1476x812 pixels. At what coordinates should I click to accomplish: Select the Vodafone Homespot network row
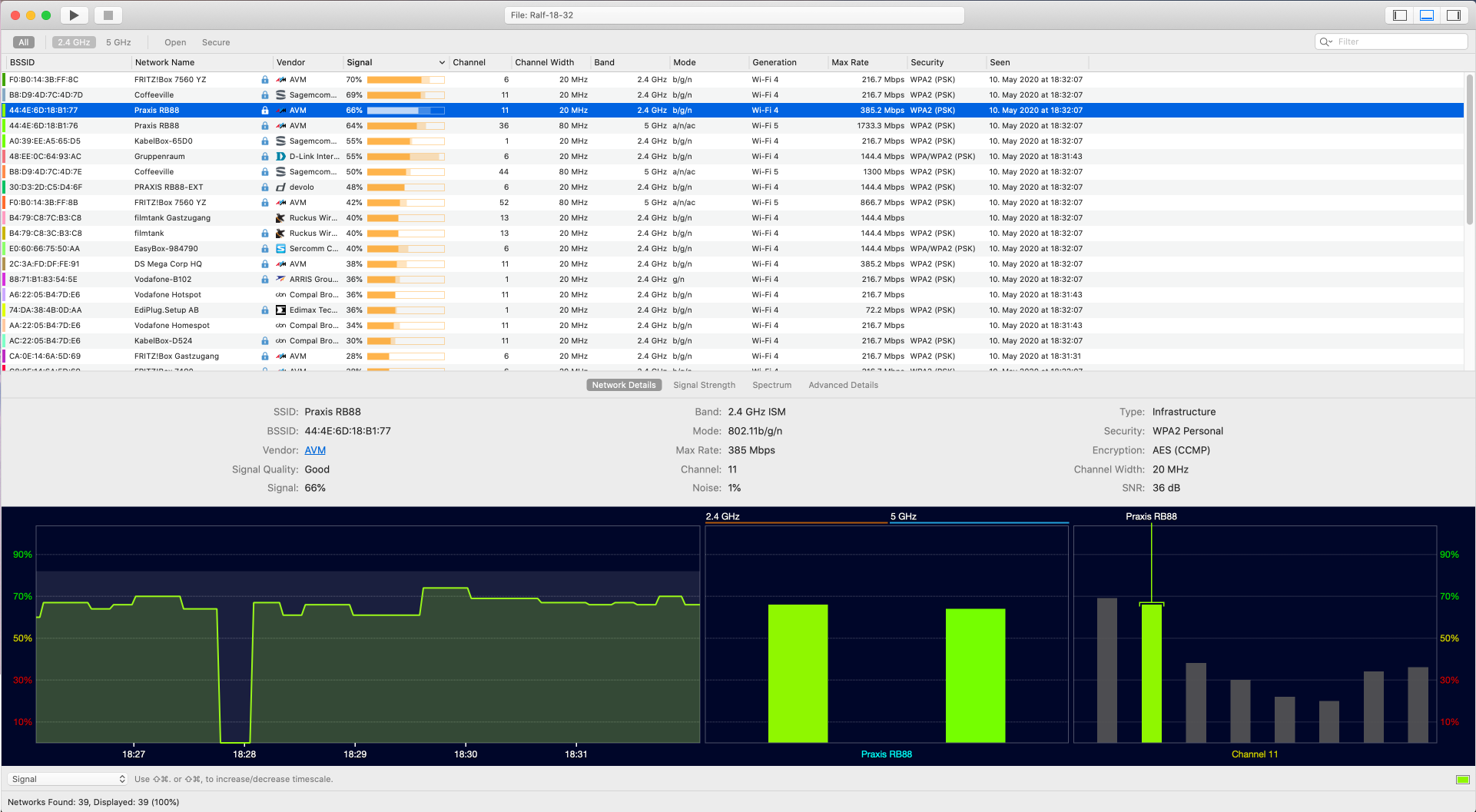click(734, 326)
